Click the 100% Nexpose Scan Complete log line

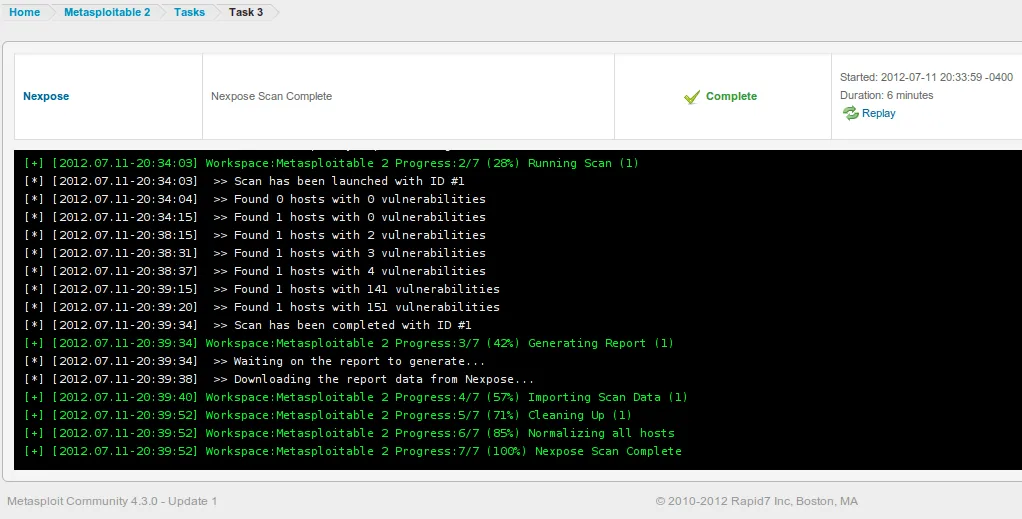352,451
